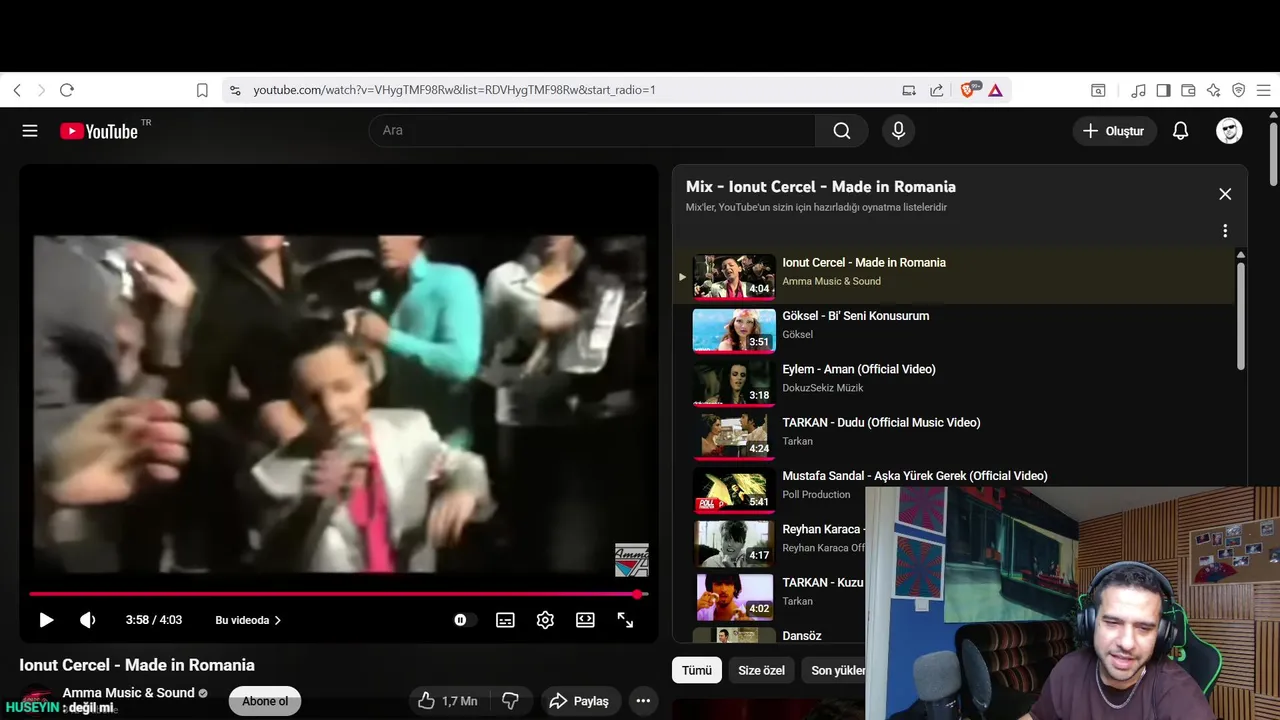
Task: Click the page vertical scrollbar
Action: click(1273, 153)
